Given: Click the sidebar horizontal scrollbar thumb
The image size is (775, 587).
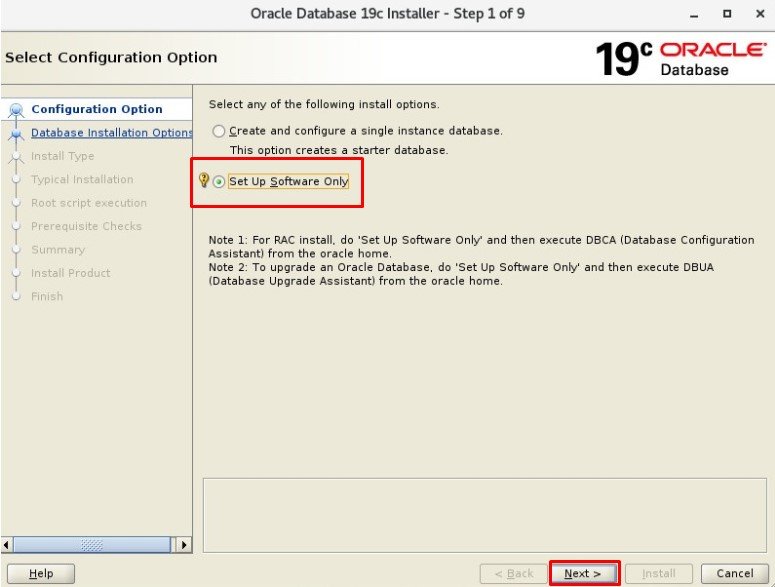Looking at the screenshot, I should (92, 545).
